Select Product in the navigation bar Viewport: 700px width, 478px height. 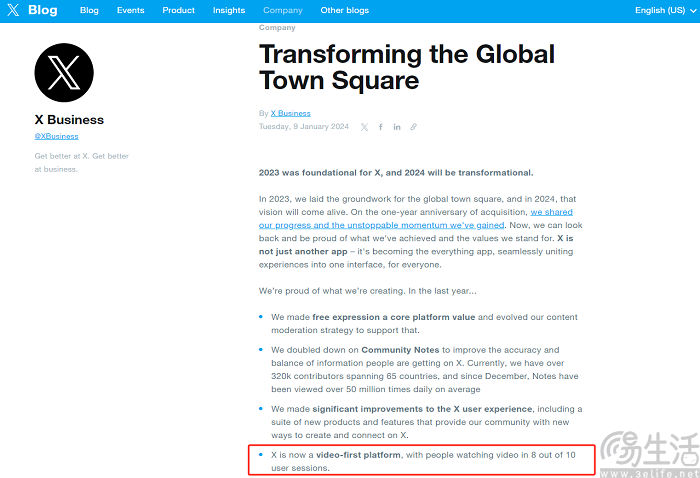point(178,10)
